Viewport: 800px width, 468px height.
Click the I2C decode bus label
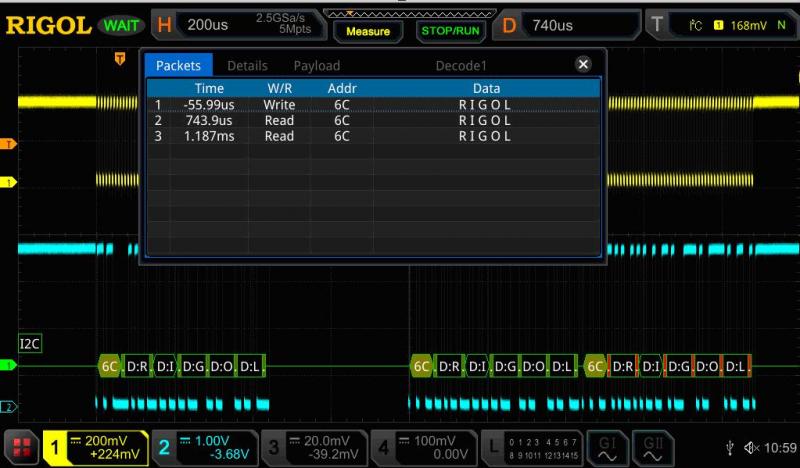(x=30, y=343)
